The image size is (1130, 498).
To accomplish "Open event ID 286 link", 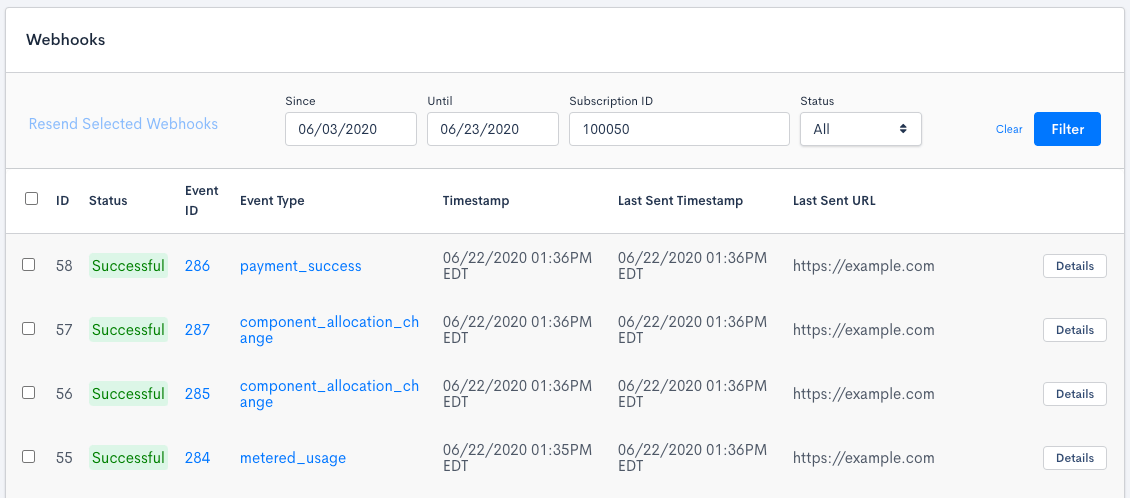I will (x=197, y=266).
